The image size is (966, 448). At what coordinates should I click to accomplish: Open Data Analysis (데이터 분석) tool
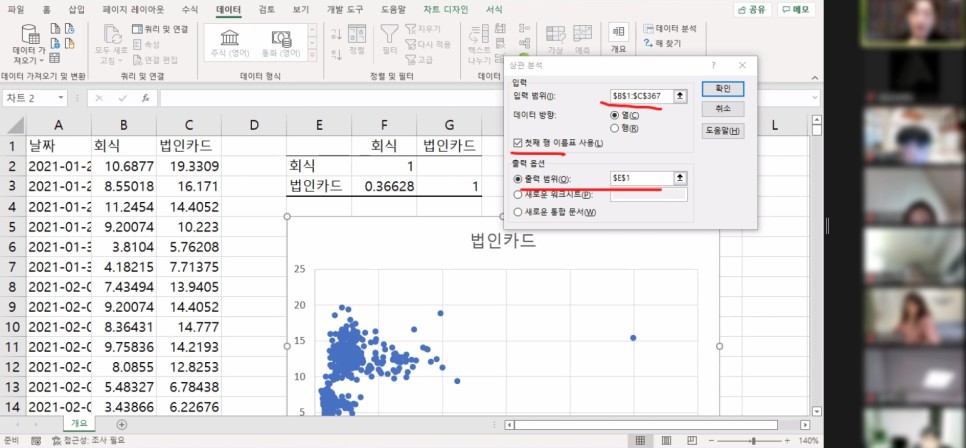point(670,29)
